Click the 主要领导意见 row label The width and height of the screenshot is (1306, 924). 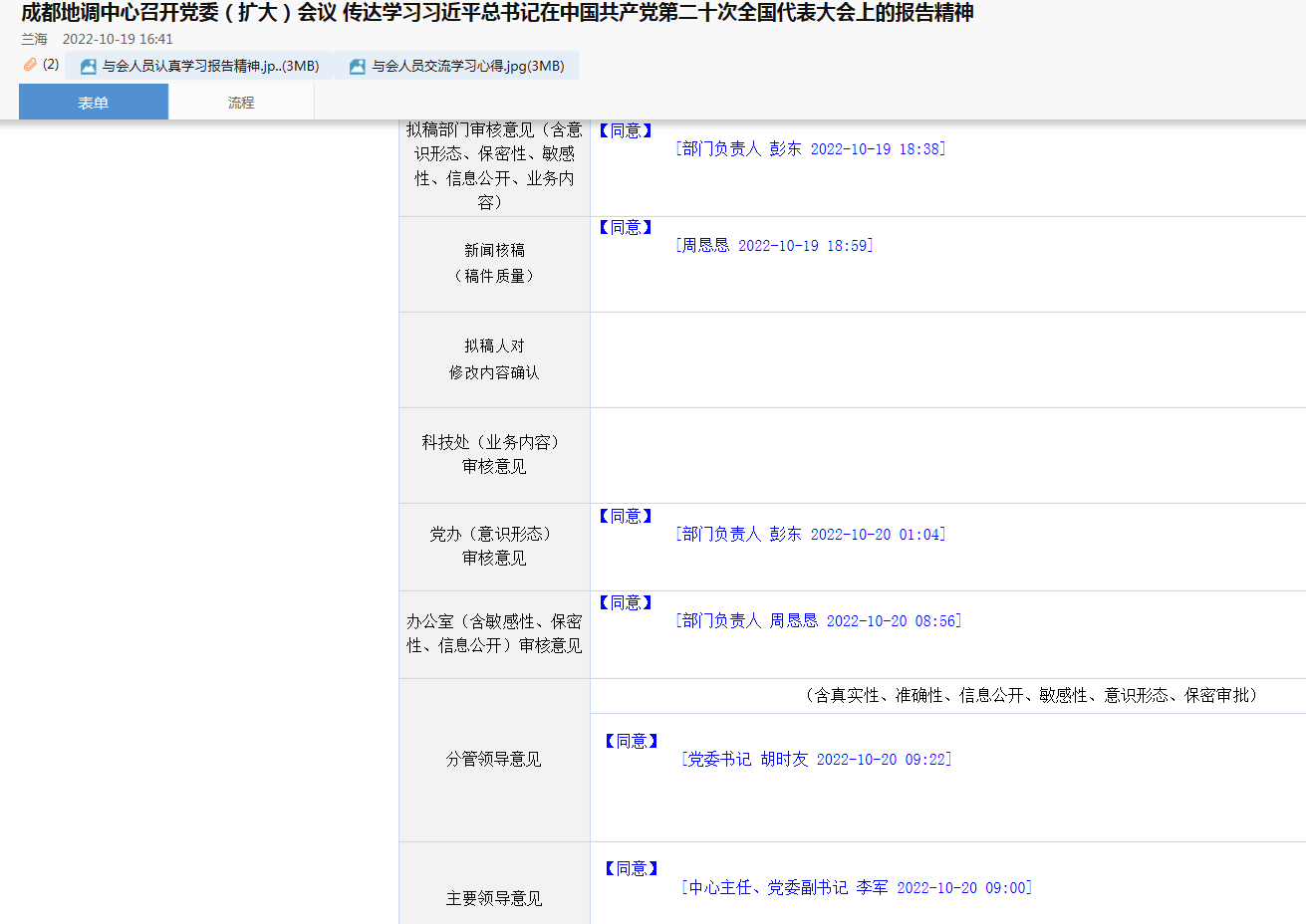click(x=494, y=898)
